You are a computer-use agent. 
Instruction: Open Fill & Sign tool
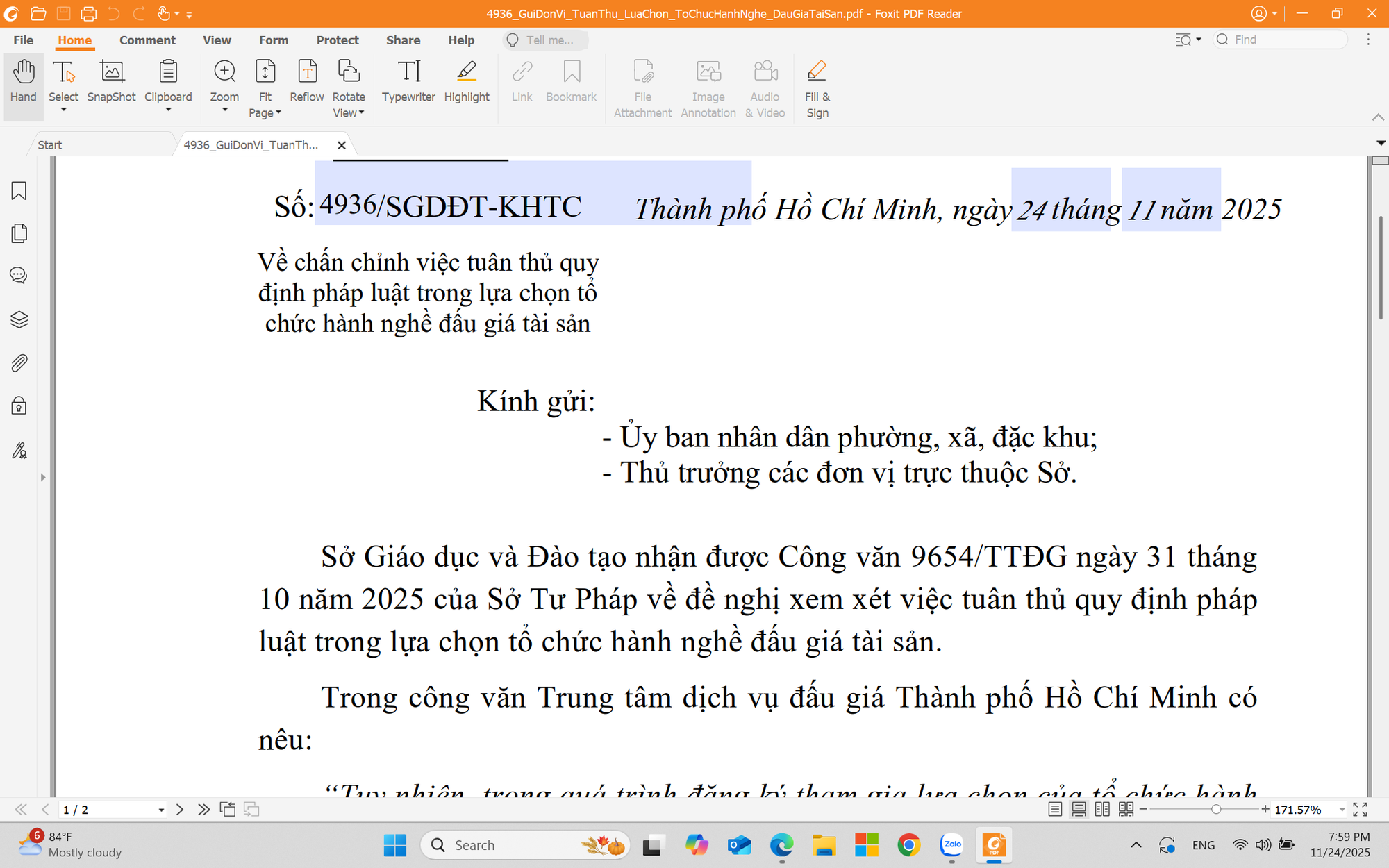tap(817, 88)
